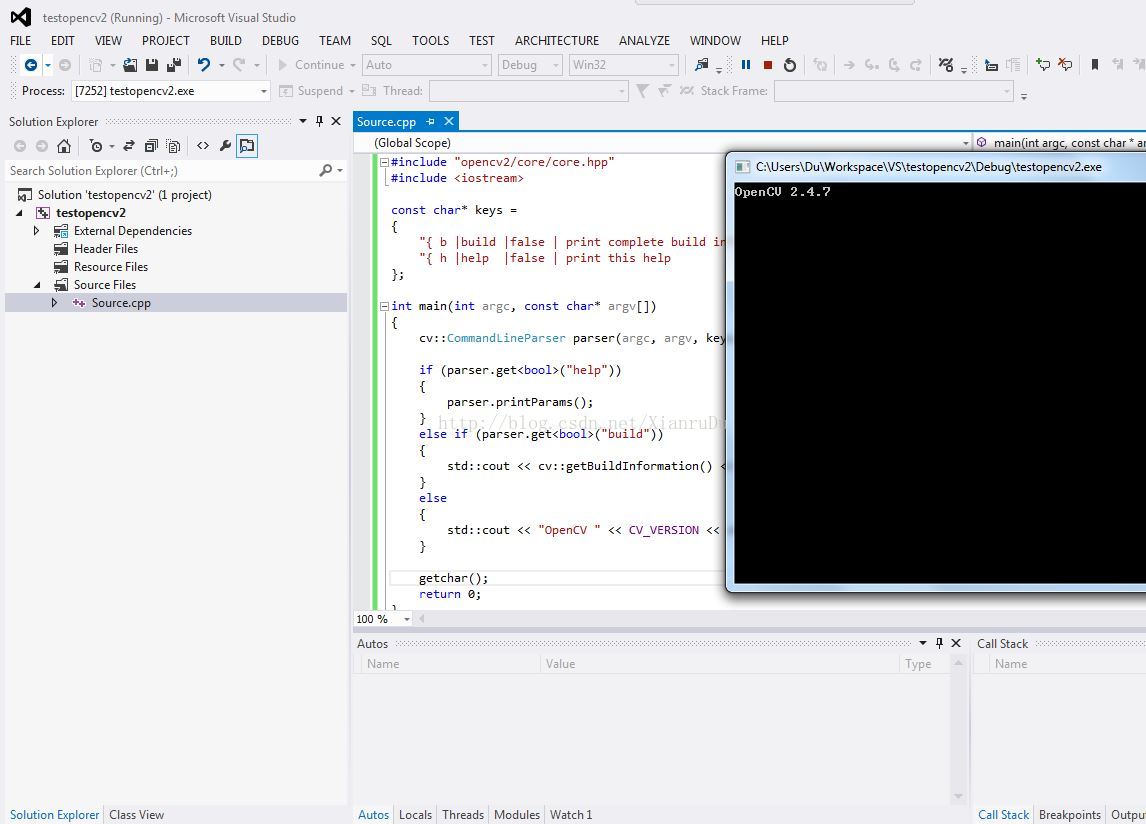The height and width of the screenshot is (824, 1146).
Task: Click the Open File toolbar icon
Action: 130,65
